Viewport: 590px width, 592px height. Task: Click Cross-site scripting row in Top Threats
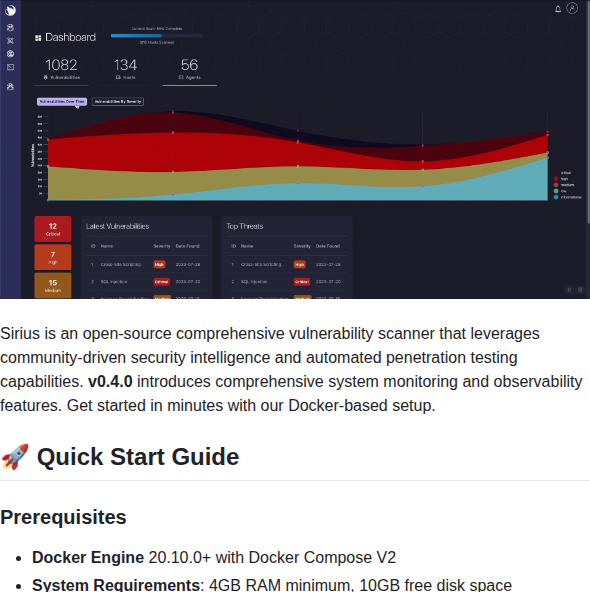pos(287,264)
